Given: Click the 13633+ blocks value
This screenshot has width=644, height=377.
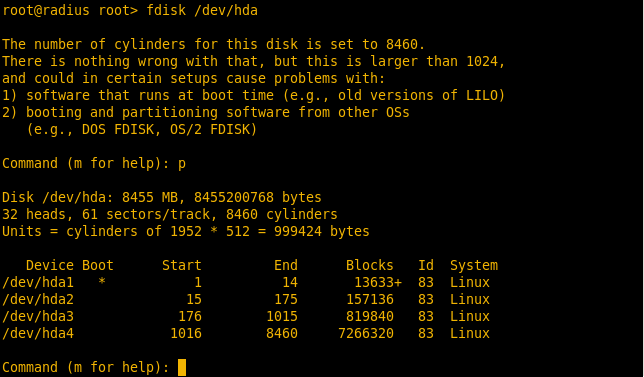Looking at the screenshot, I should coord(378,283).
